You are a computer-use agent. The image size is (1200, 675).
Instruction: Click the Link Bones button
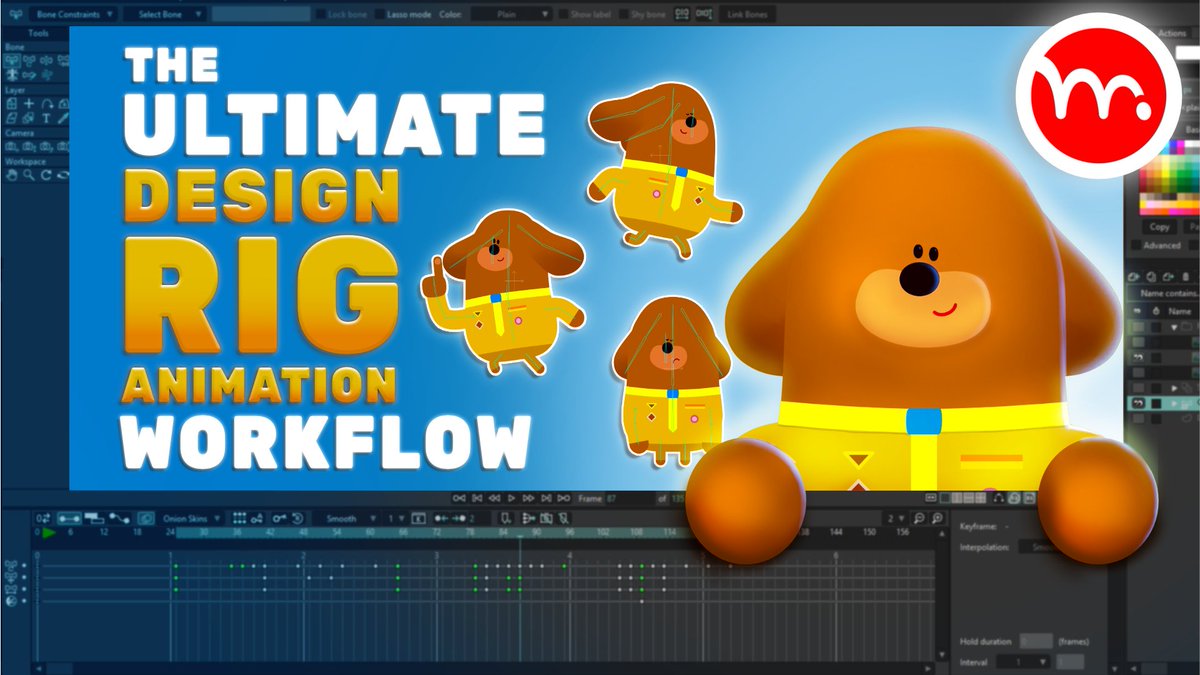click(x=748, y=15)
